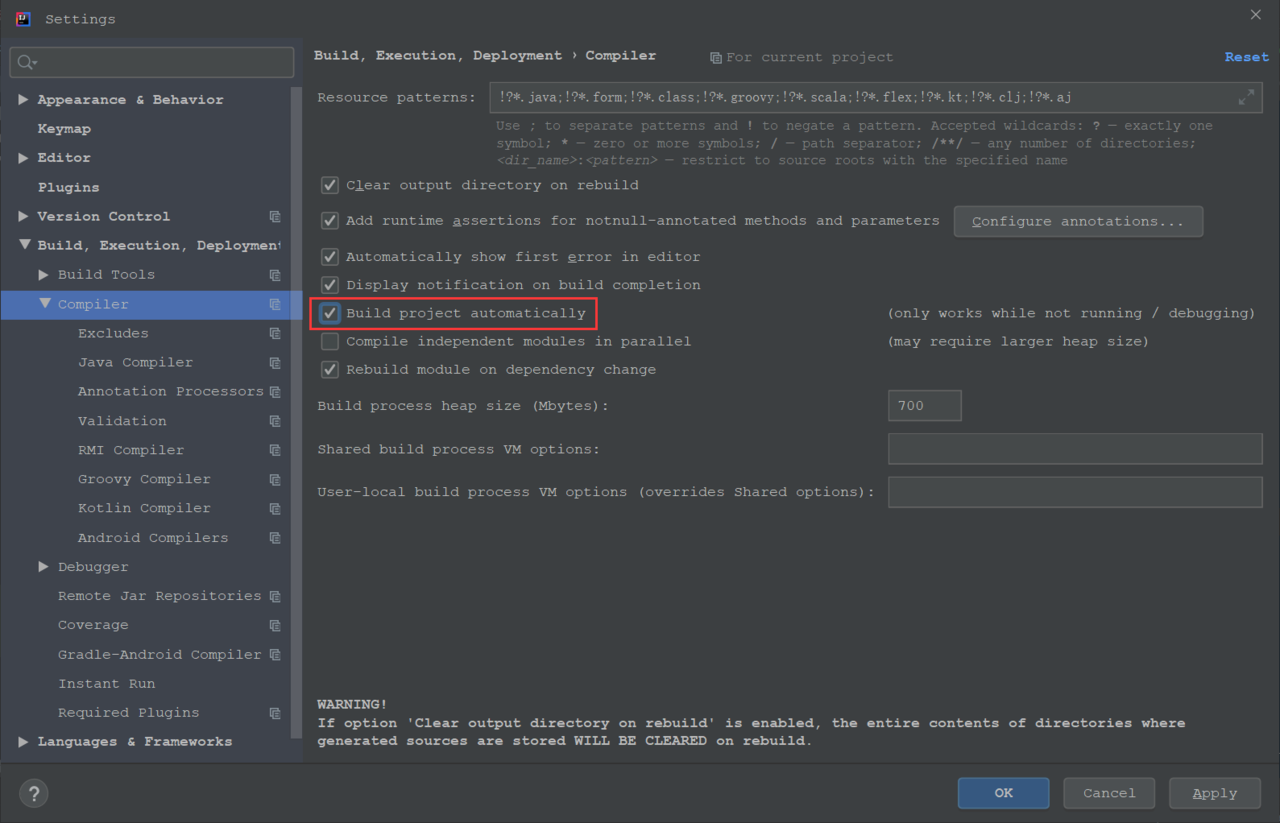Toggle Automatically show first error in editor
Screen dimensions: 1280x823
(x=329, y=257)
